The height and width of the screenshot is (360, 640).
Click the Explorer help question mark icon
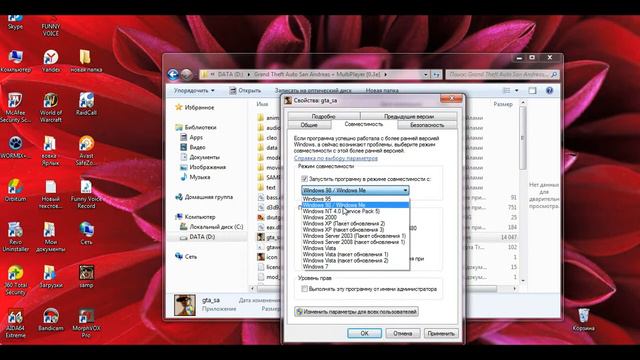549,91
